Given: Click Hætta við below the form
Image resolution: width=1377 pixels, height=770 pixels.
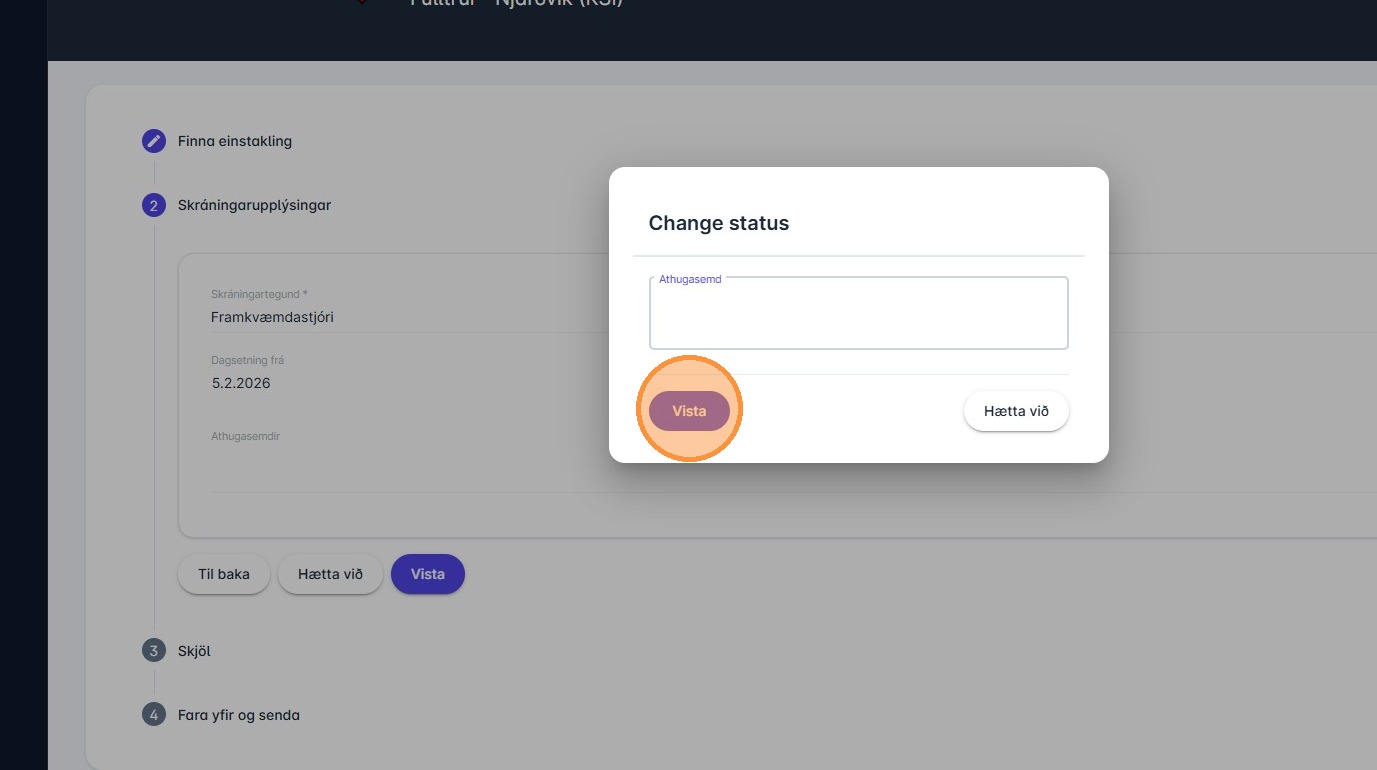Looking at the screenshot, I should click(x=330, y=574).
